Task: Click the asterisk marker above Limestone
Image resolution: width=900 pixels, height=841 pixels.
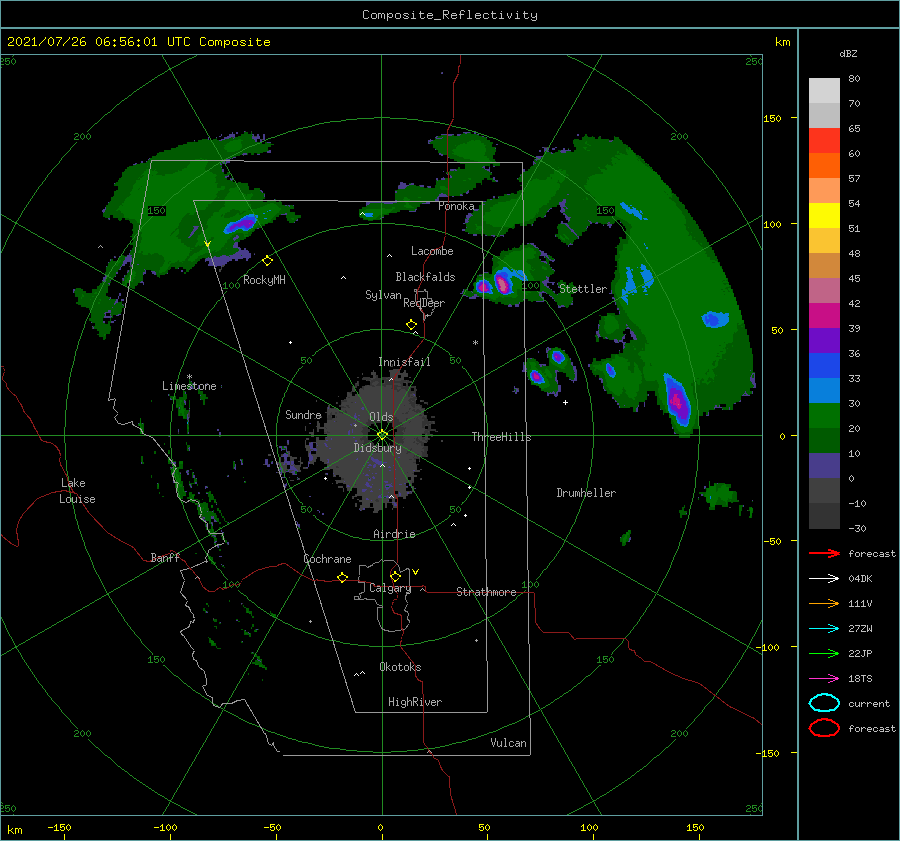Action: click(189, 377)
